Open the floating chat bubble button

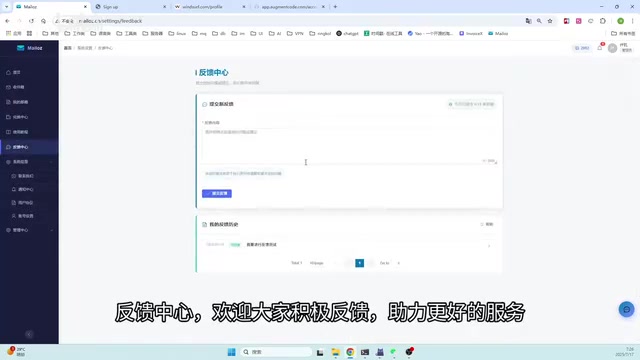pyautogui.click(x=626, y=309)
